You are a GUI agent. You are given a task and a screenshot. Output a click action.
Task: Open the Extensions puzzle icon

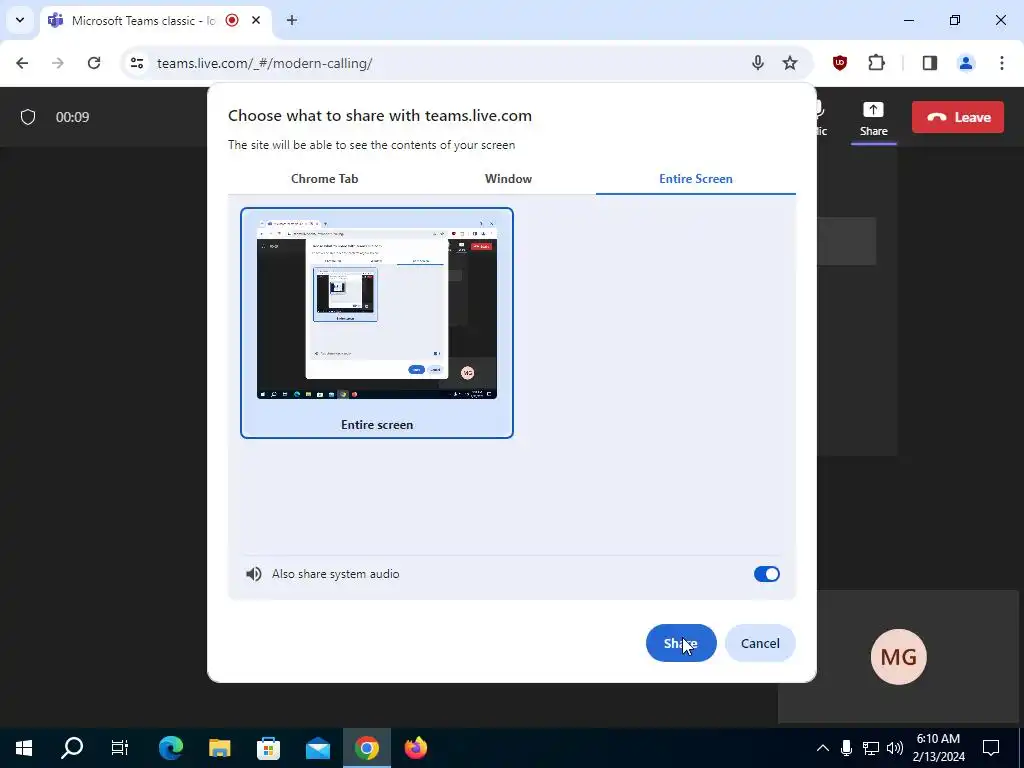(x=876, y=63)
